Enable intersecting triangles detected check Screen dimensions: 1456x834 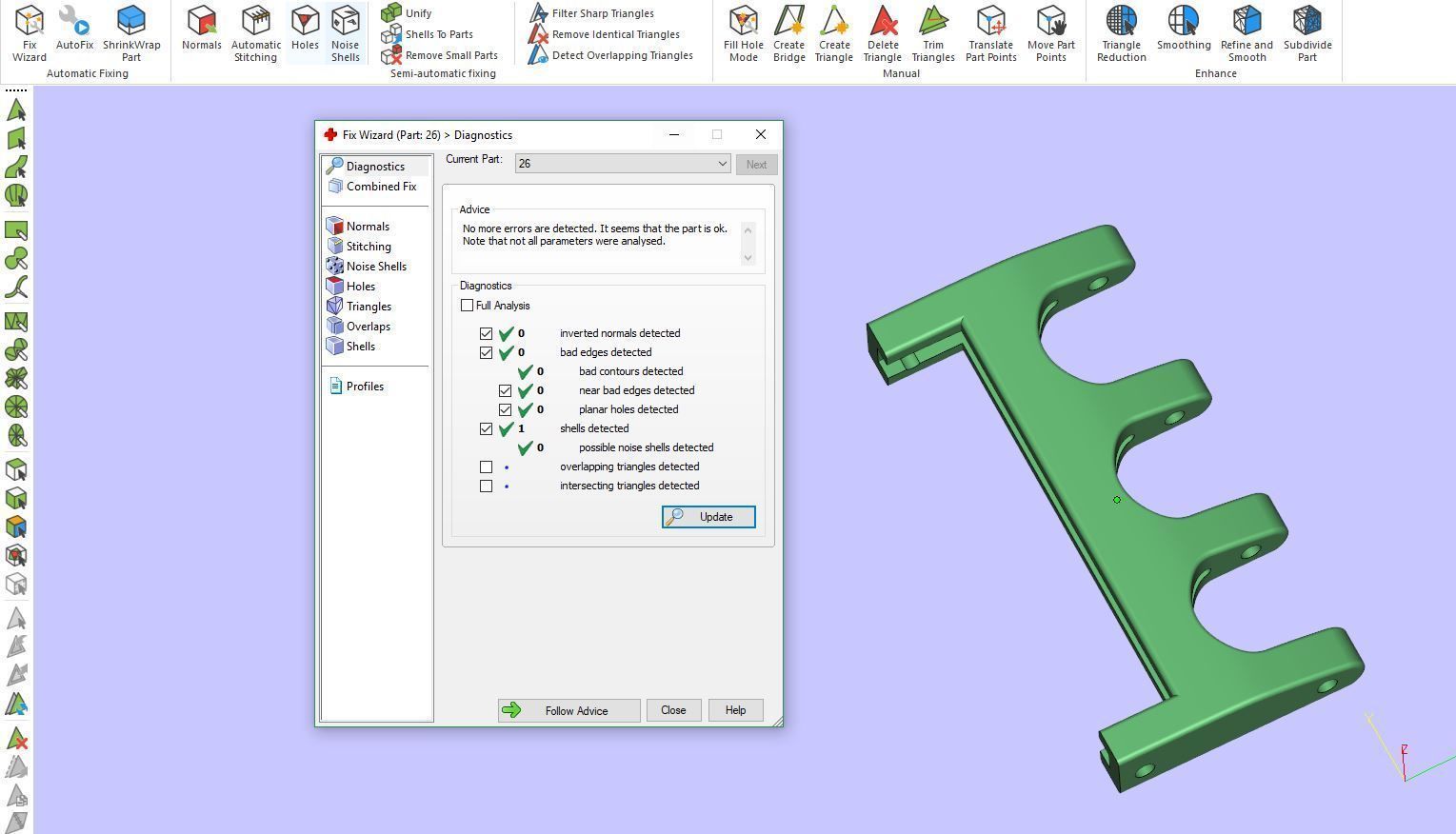click(x=487, y=486)
